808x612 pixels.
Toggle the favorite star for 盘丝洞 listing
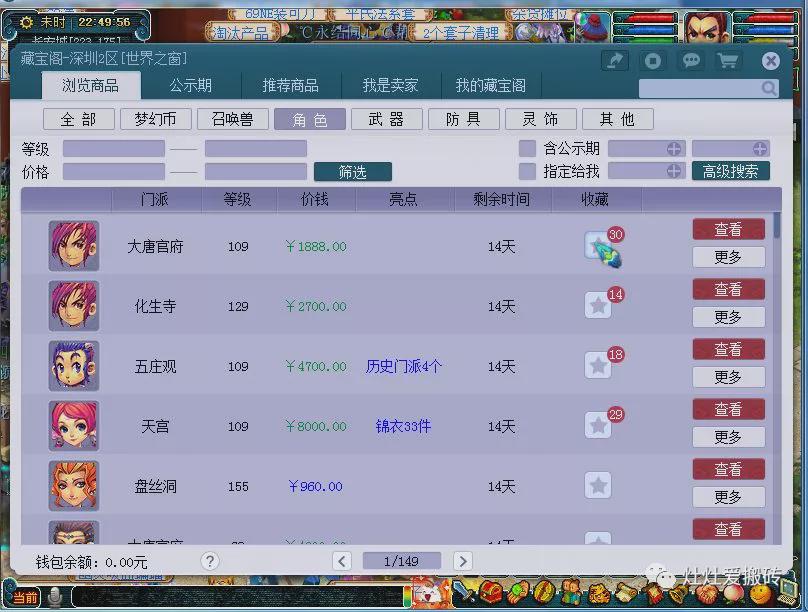(598, 485)
